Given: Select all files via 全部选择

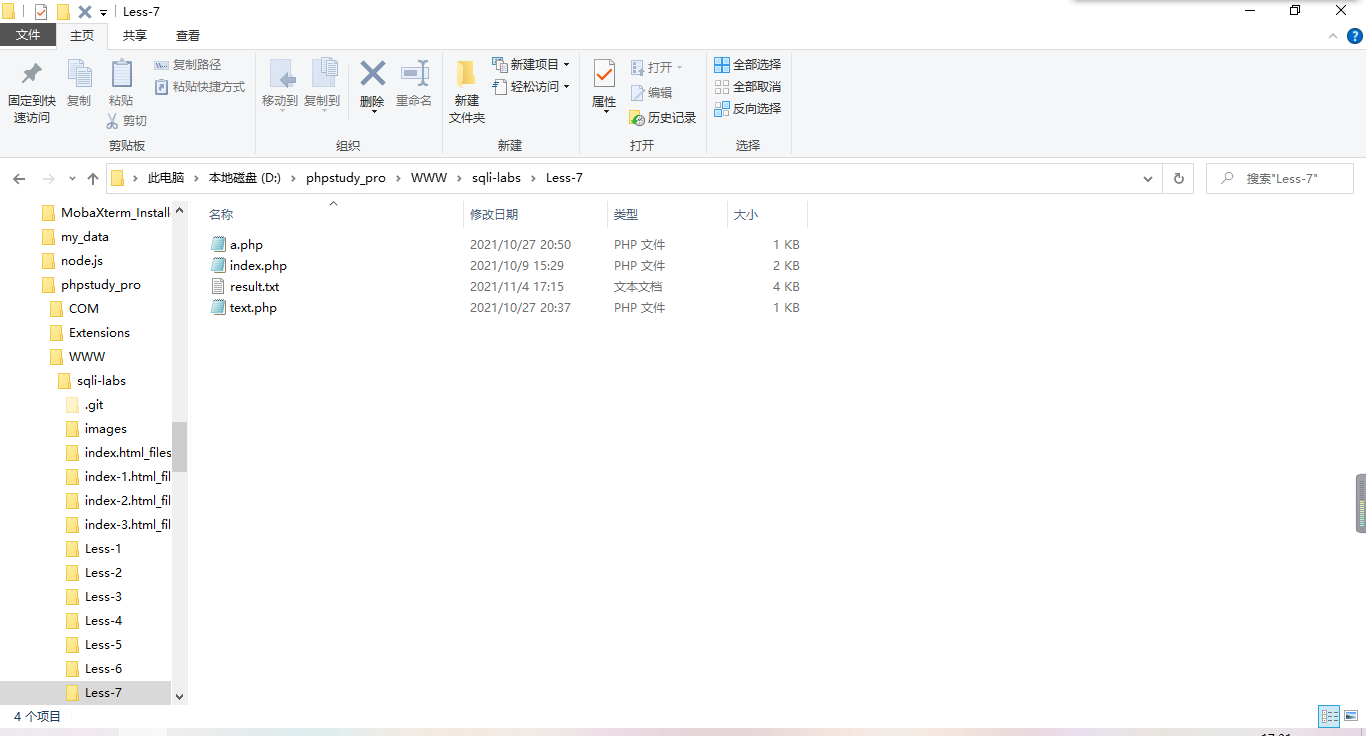Looking at the screenshot, I should [747, 64].
